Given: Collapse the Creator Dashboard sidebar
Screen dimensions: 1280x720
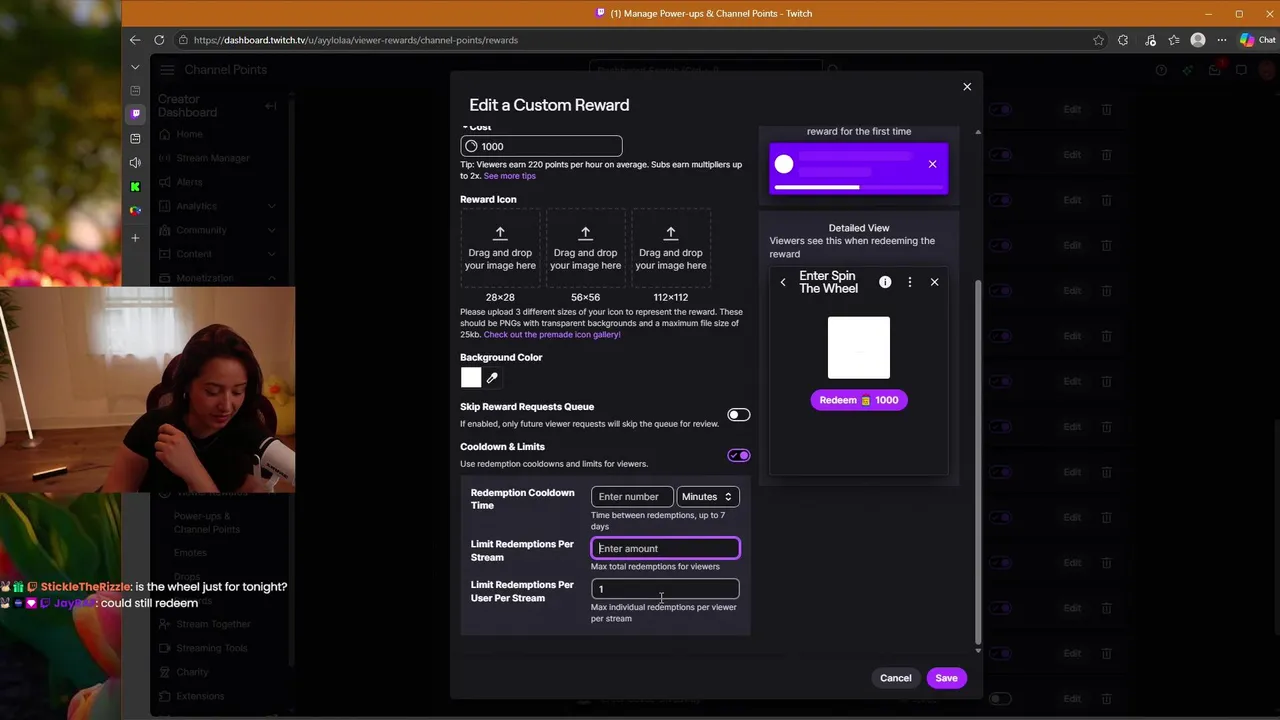Looking at the screenshot, I should pos(270,106).
